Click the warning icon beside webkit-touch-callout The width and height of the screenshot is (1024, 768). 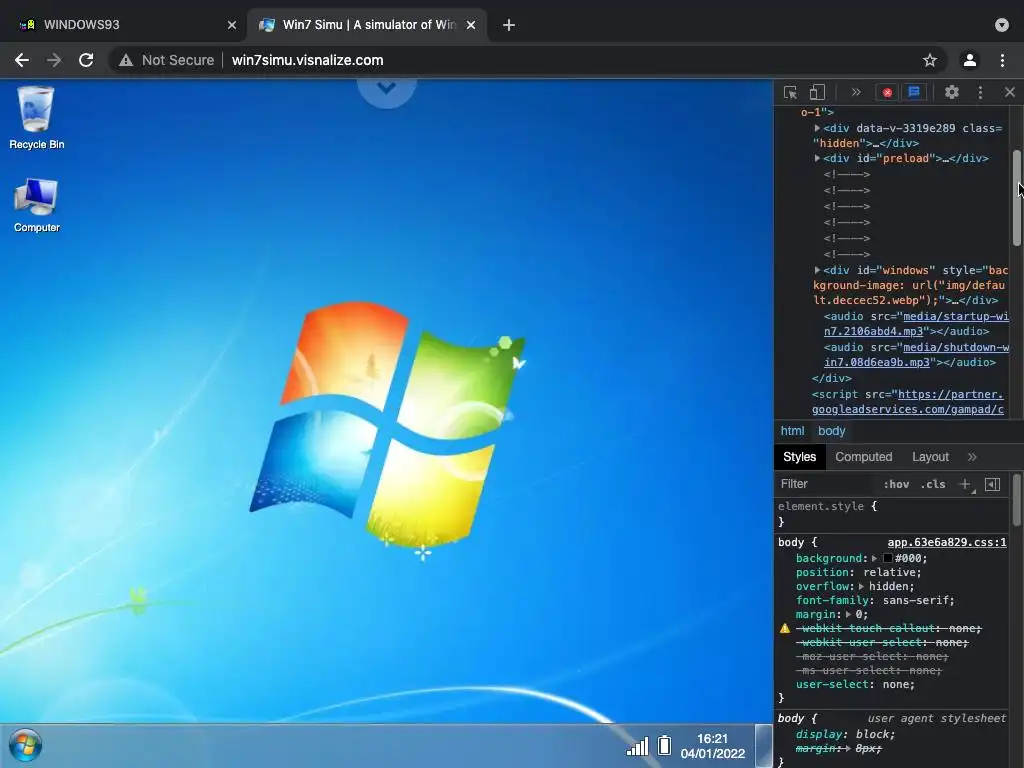point(784,628)
